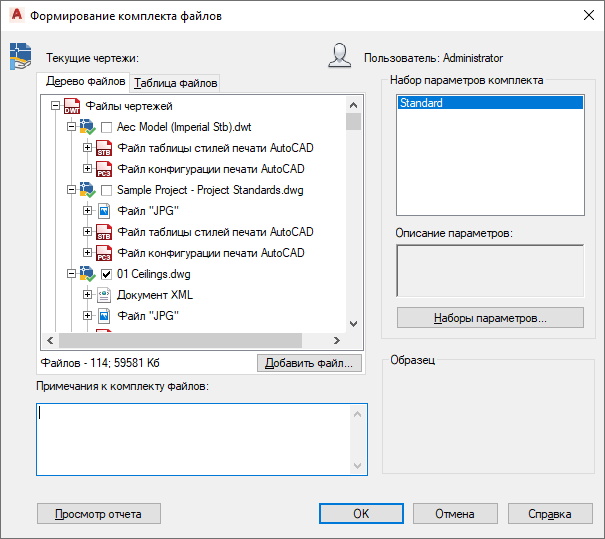
Task: Enable the Aec Model (Imperial Stb).dwt checkbox
Action: coord(106,127)
